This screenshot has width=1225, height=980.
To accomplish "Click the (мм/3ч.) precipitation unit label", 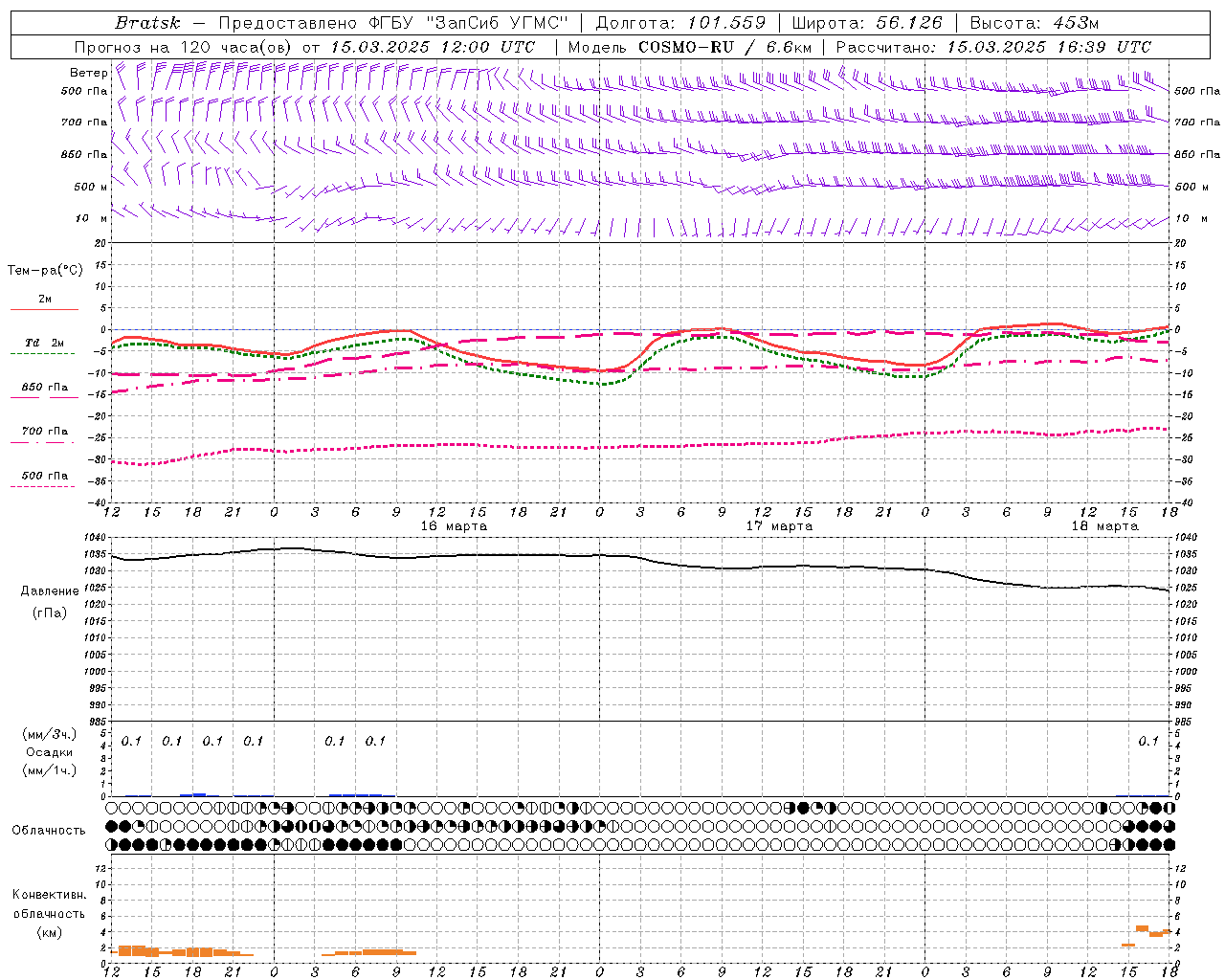I will (50, 734).
